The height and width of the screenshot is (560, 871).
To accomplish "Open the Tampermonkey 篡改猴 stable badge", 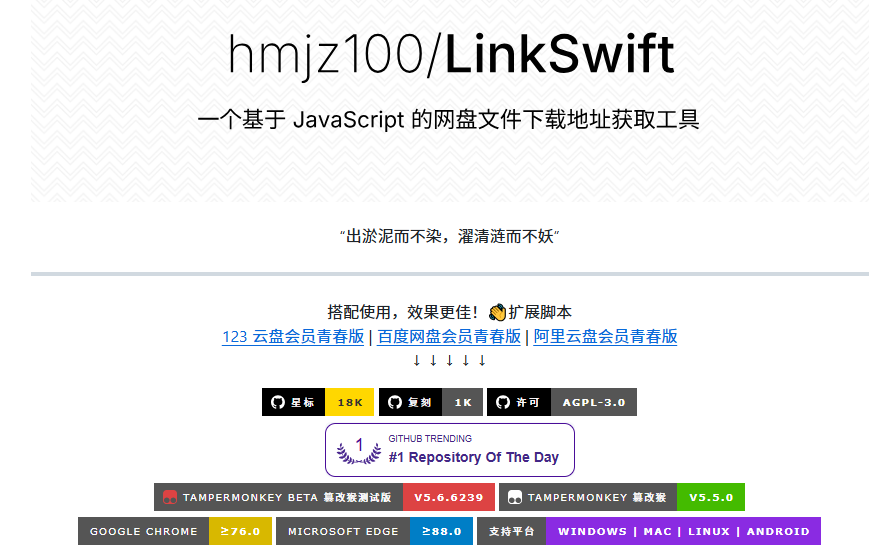I will [622, 497].
